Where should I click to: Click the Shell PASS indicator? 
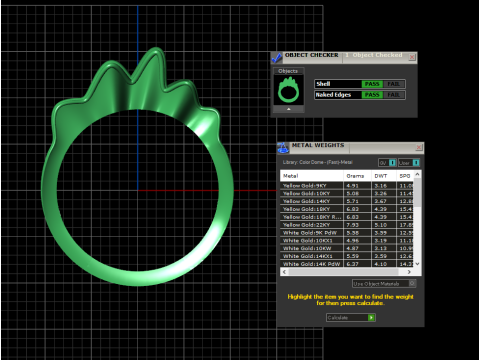click(x=372, y=84)
